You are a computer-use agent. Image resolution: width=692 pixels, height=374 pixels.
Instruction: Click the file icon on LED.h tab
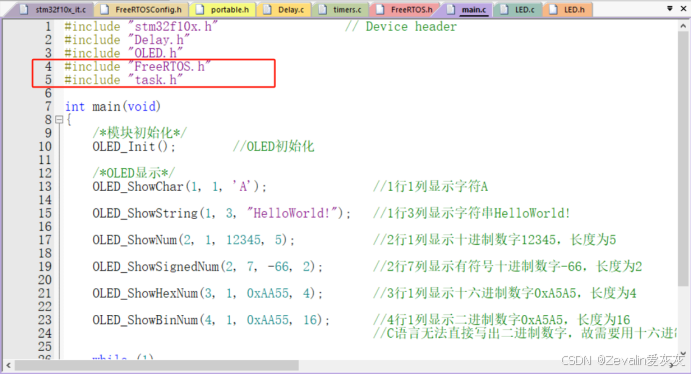pos(553,9)
